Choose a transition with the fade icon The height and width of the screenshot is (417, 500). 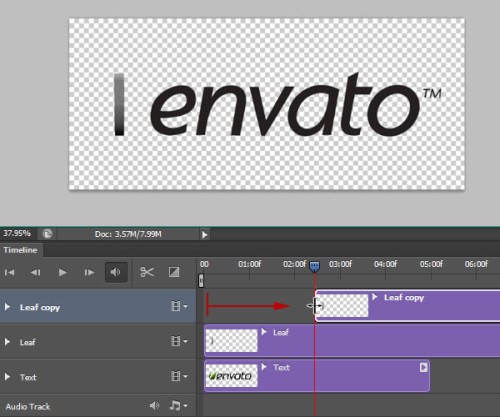(x=174, y=272)
